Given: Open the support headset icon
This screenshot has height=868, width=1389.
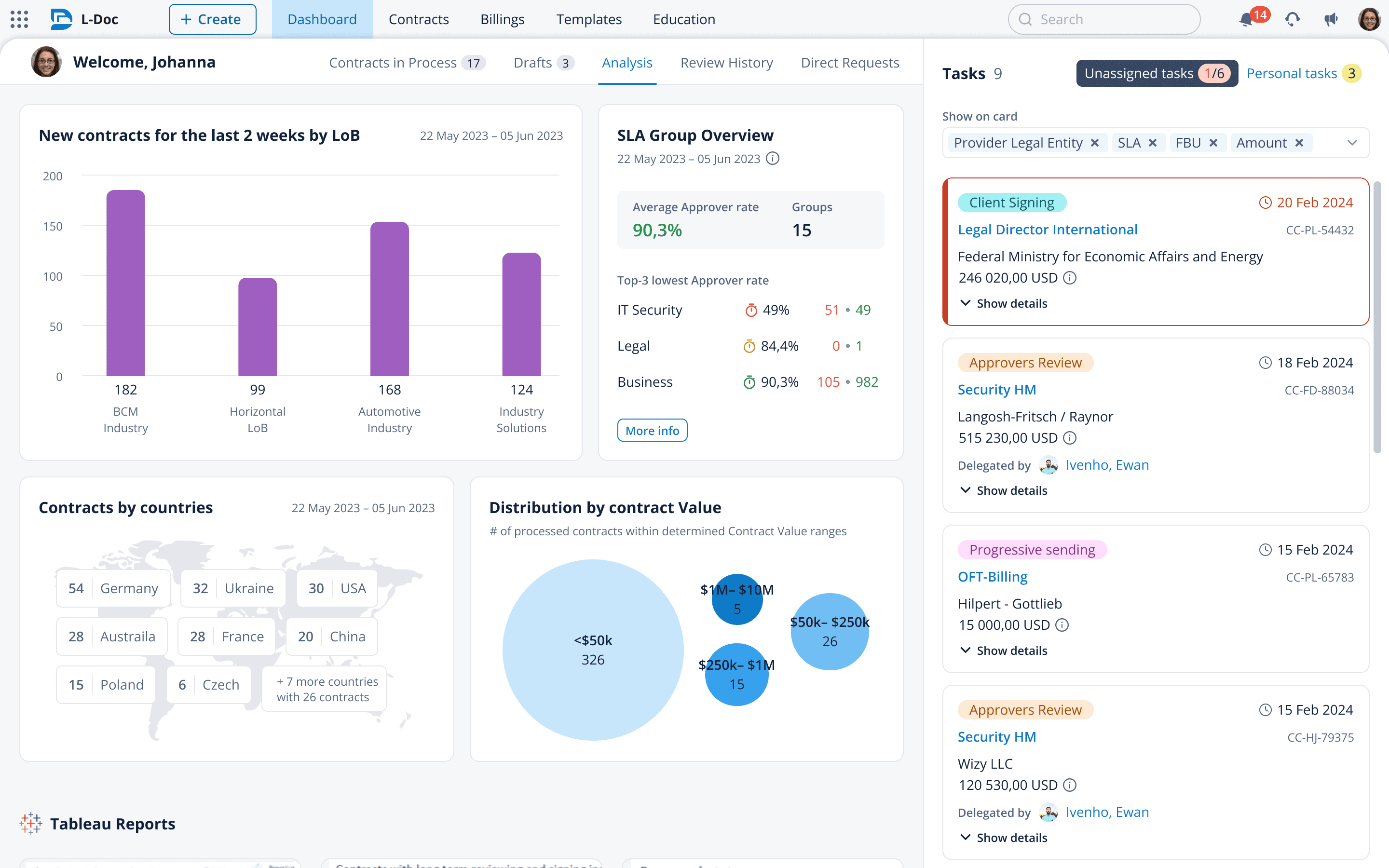Looking at the screenshot, I should tap(1292, 19).
